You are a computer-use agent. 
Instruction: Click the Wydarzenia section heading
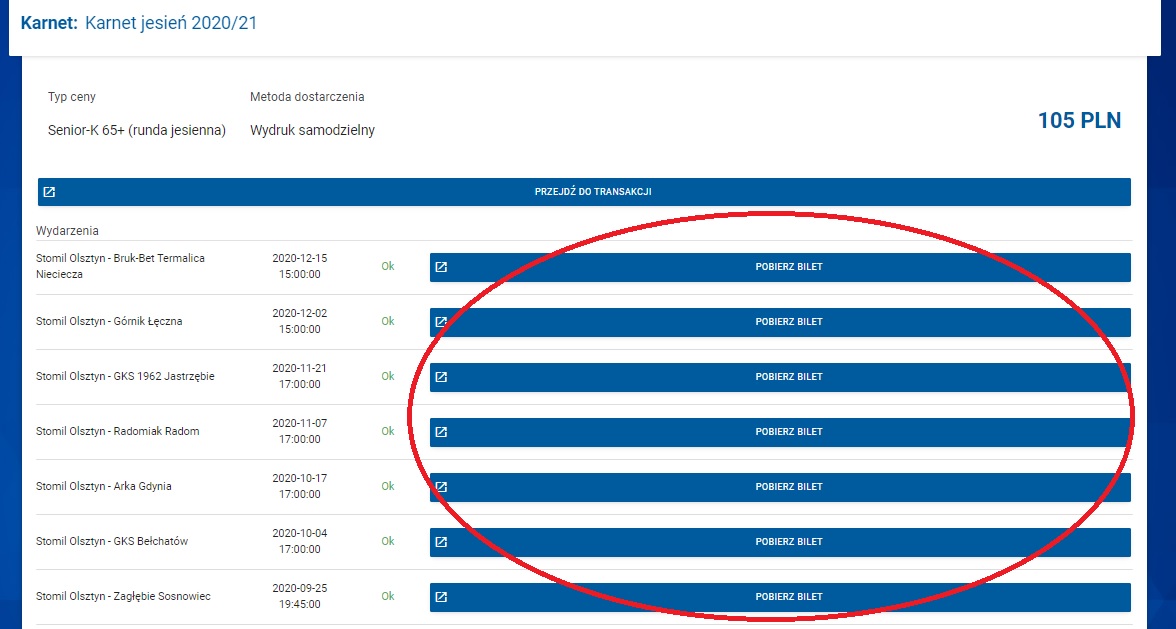pos(67,231)
